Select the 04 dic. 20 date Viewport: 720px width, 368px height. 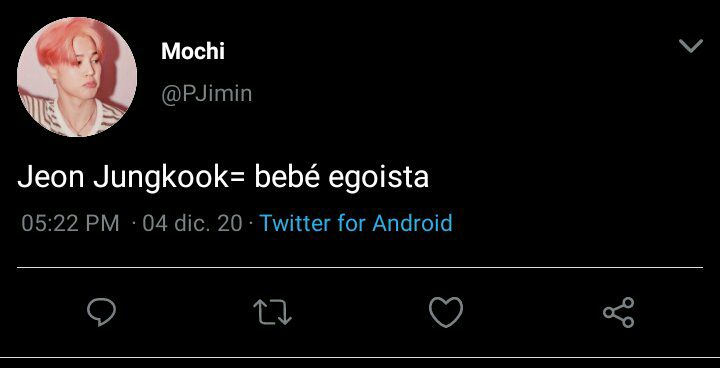coord(192,223)
